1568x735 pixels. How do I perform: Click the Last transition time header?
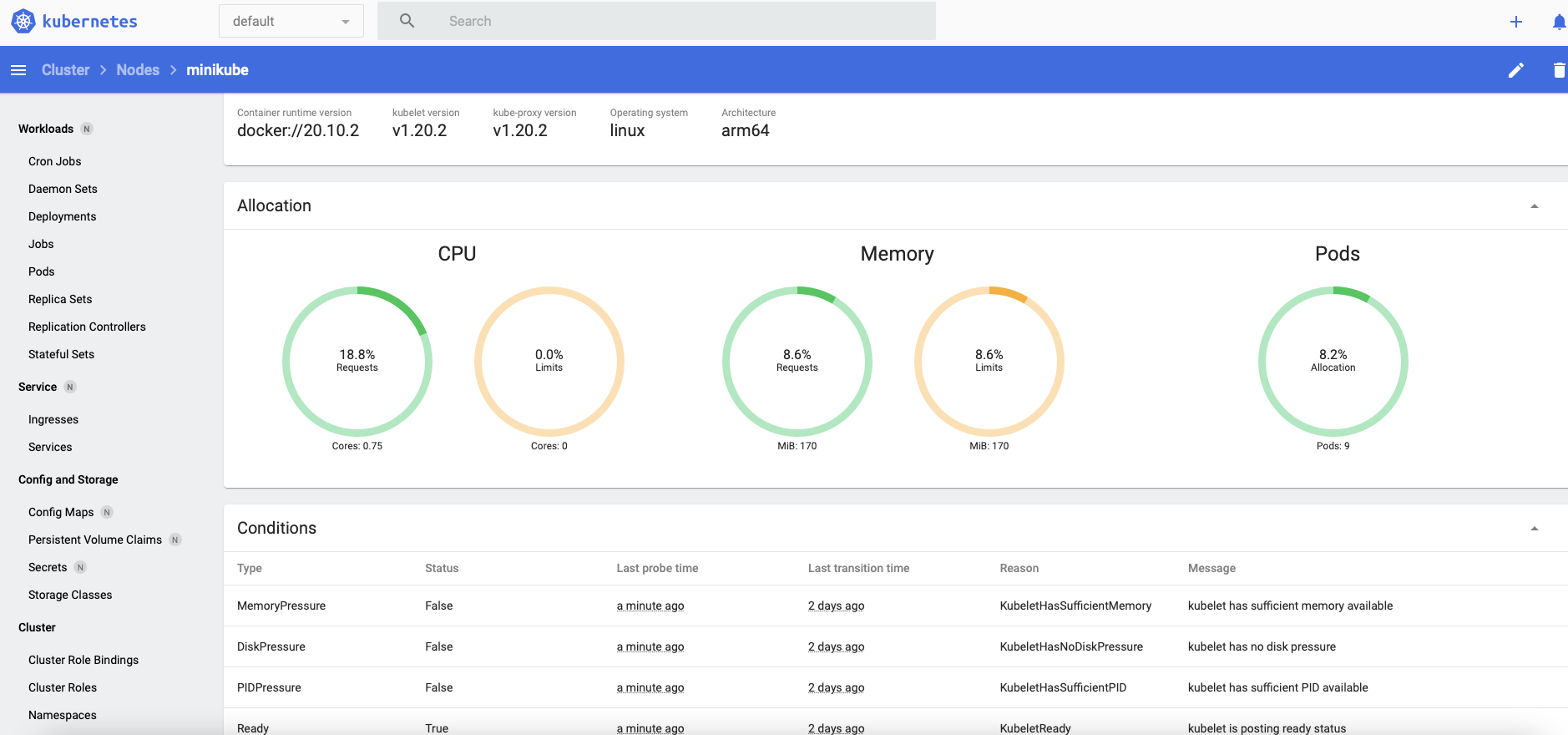pos(858,568)
